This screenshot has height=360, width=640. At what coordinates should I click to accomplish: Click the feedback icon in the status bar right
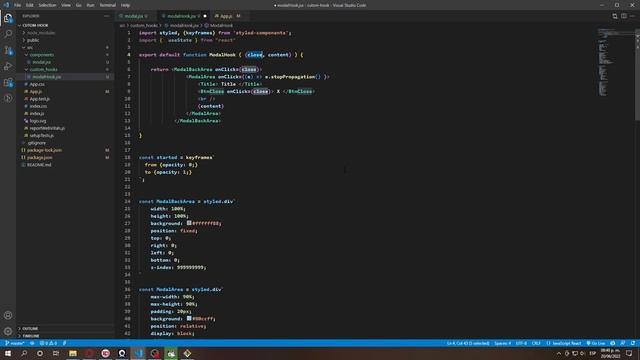(622, 343)
